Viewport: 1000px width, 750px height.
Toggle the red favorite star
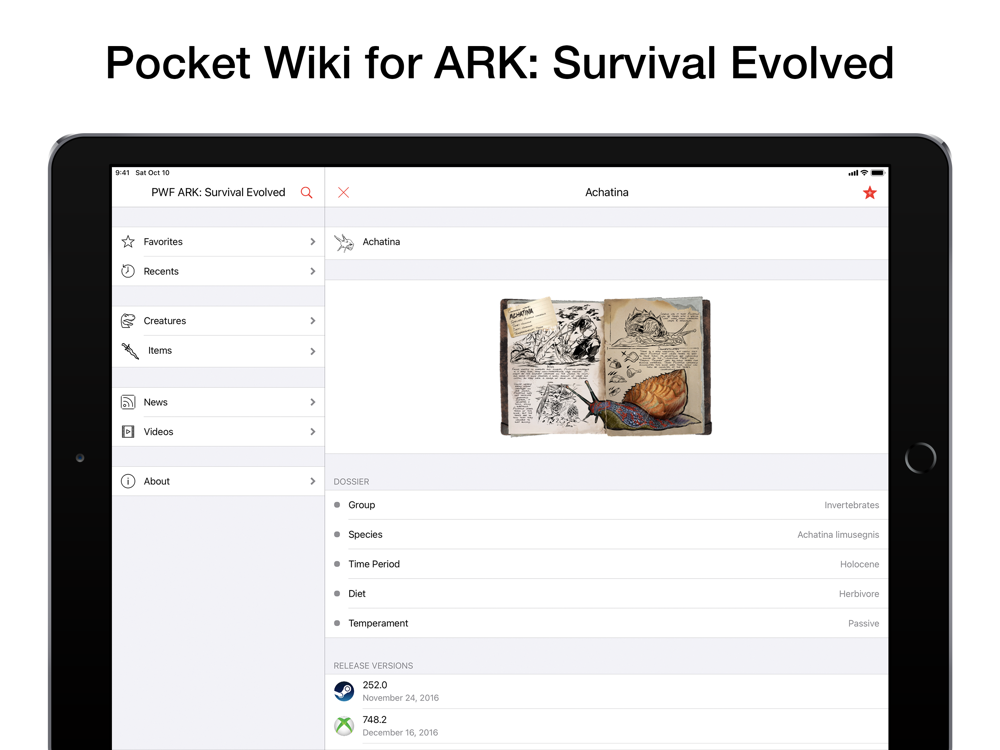click(x=869, y=193)
